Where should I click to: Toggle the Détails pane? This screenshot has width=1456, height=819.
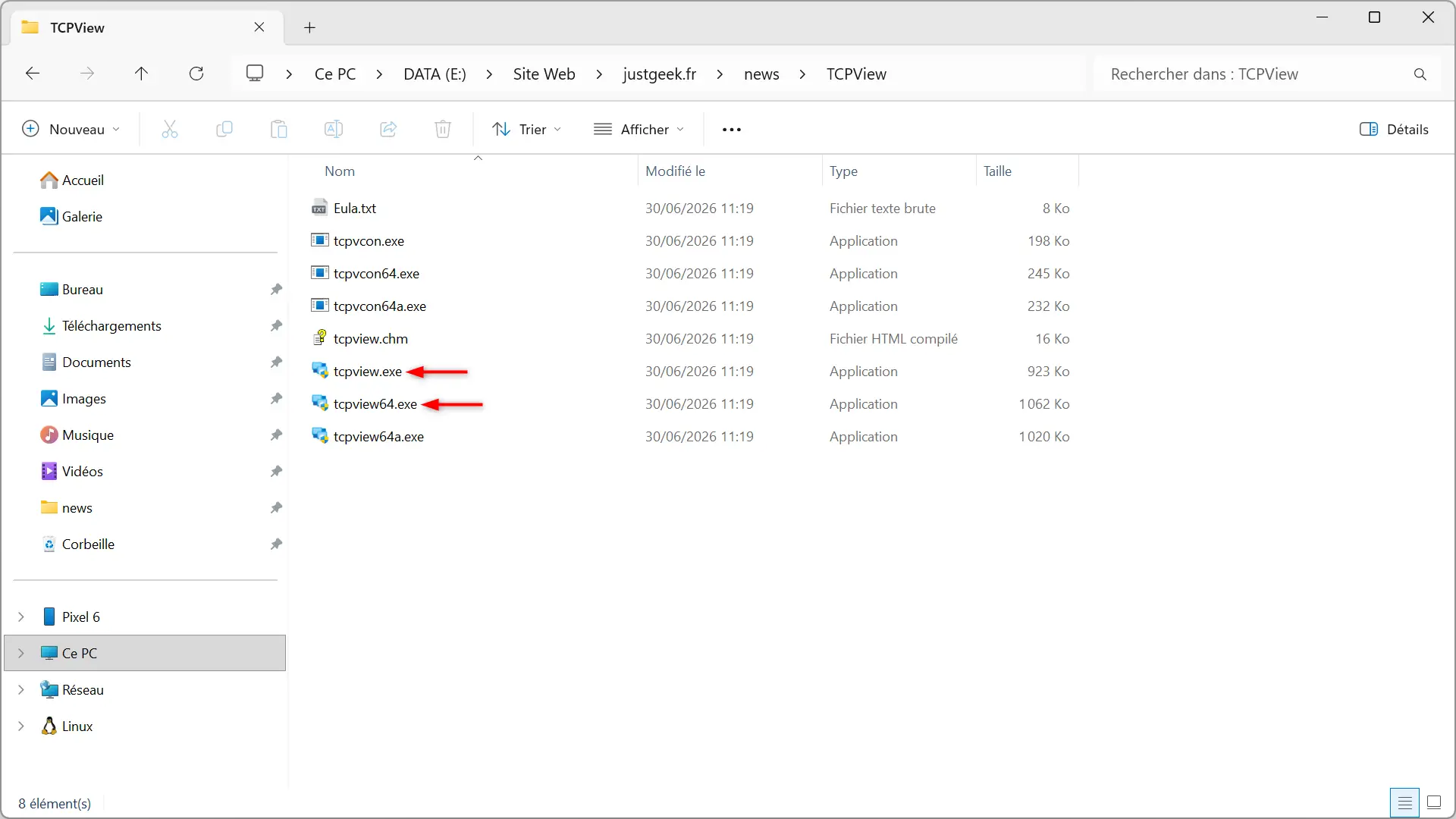(x=1394, y=130)
